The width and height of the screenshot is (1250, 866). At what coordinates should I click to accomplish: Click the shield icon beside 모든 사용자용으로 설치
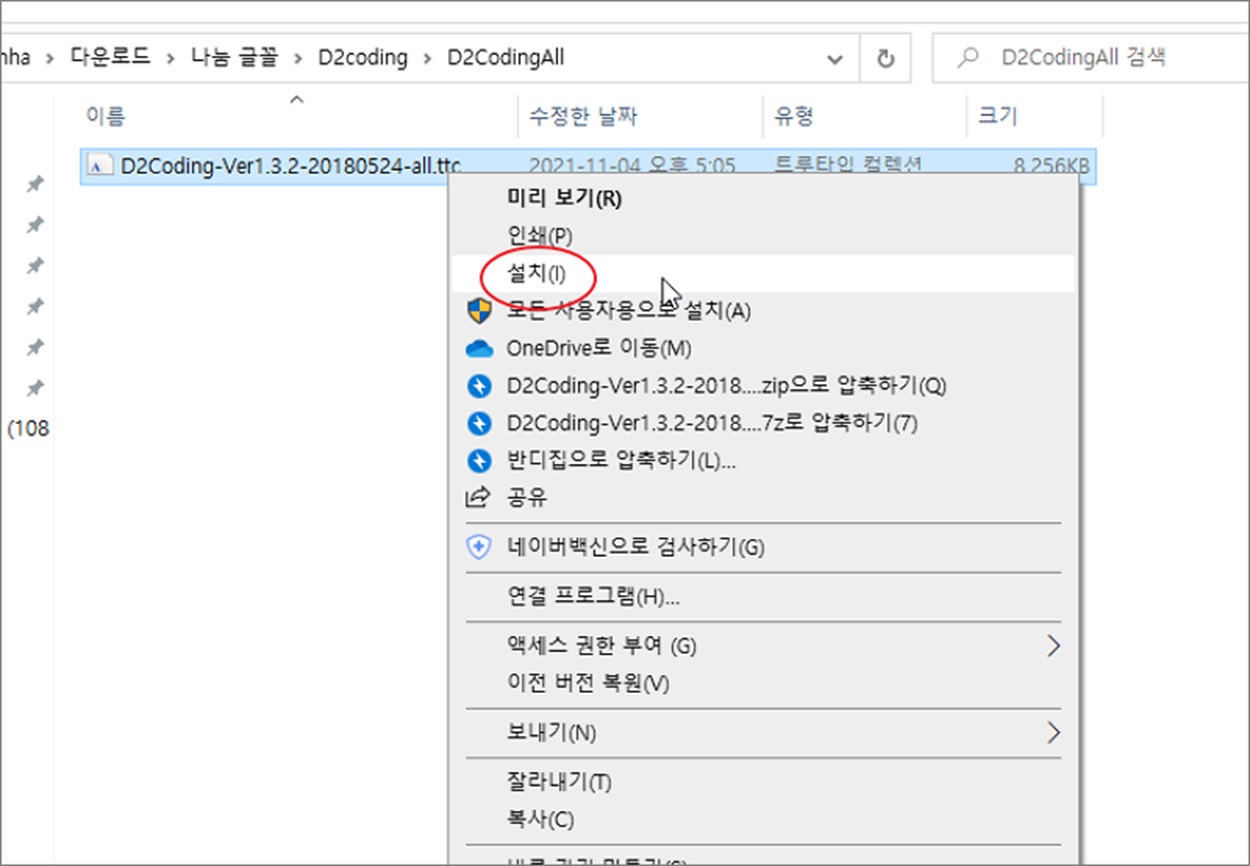(480, 311)
